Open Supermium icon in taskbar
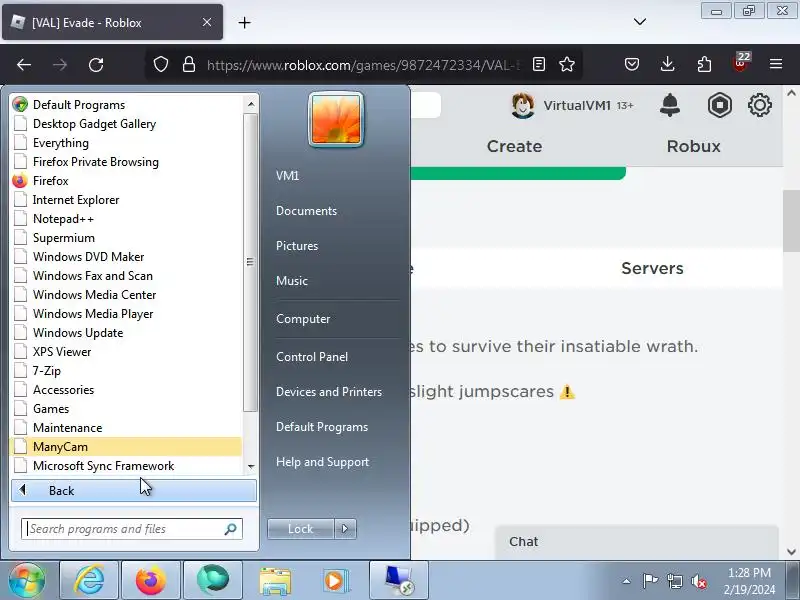This screenshot has width=800, height=600. [213, 580]
